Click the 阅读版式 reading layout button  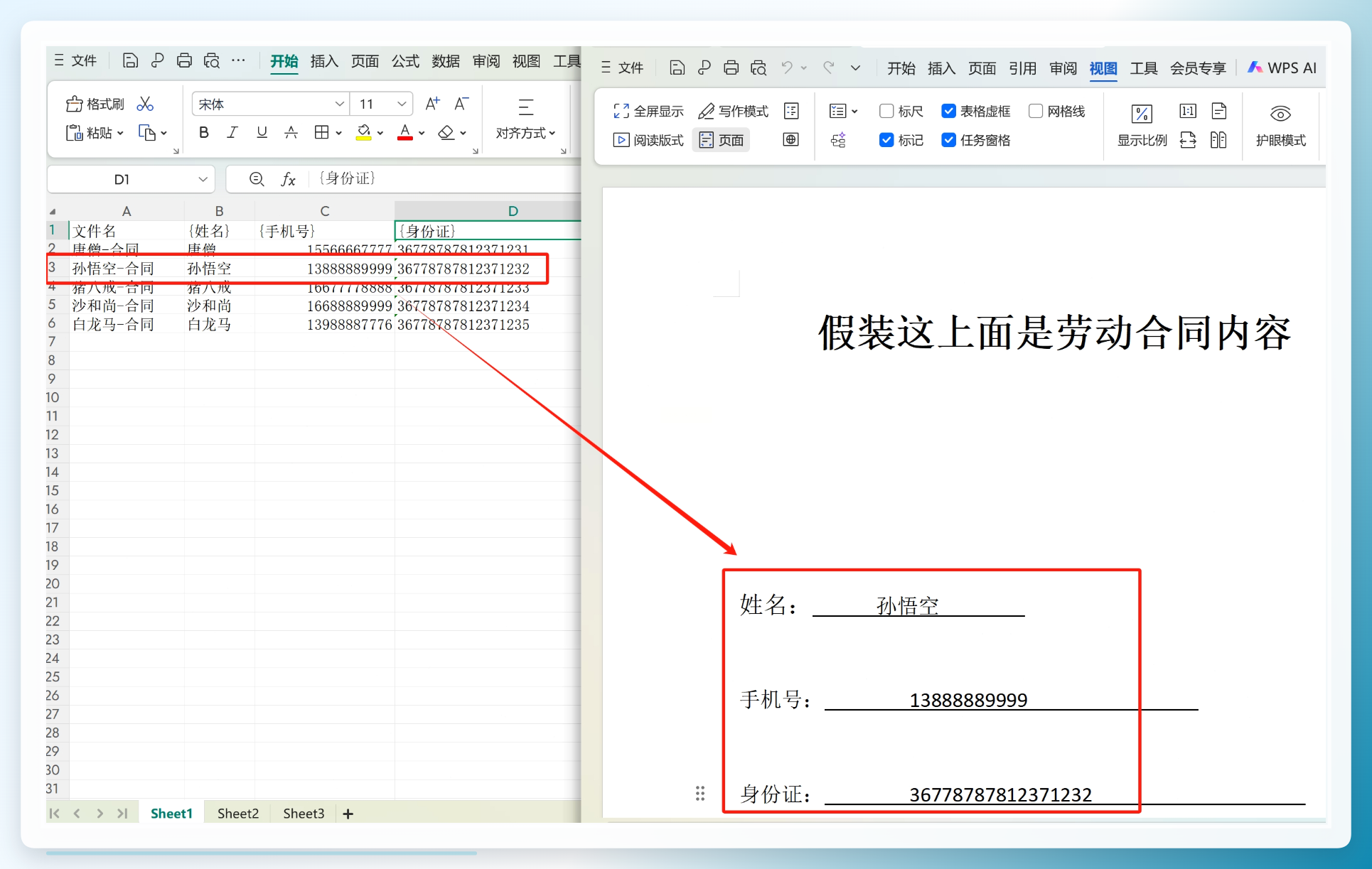point(648,140)
